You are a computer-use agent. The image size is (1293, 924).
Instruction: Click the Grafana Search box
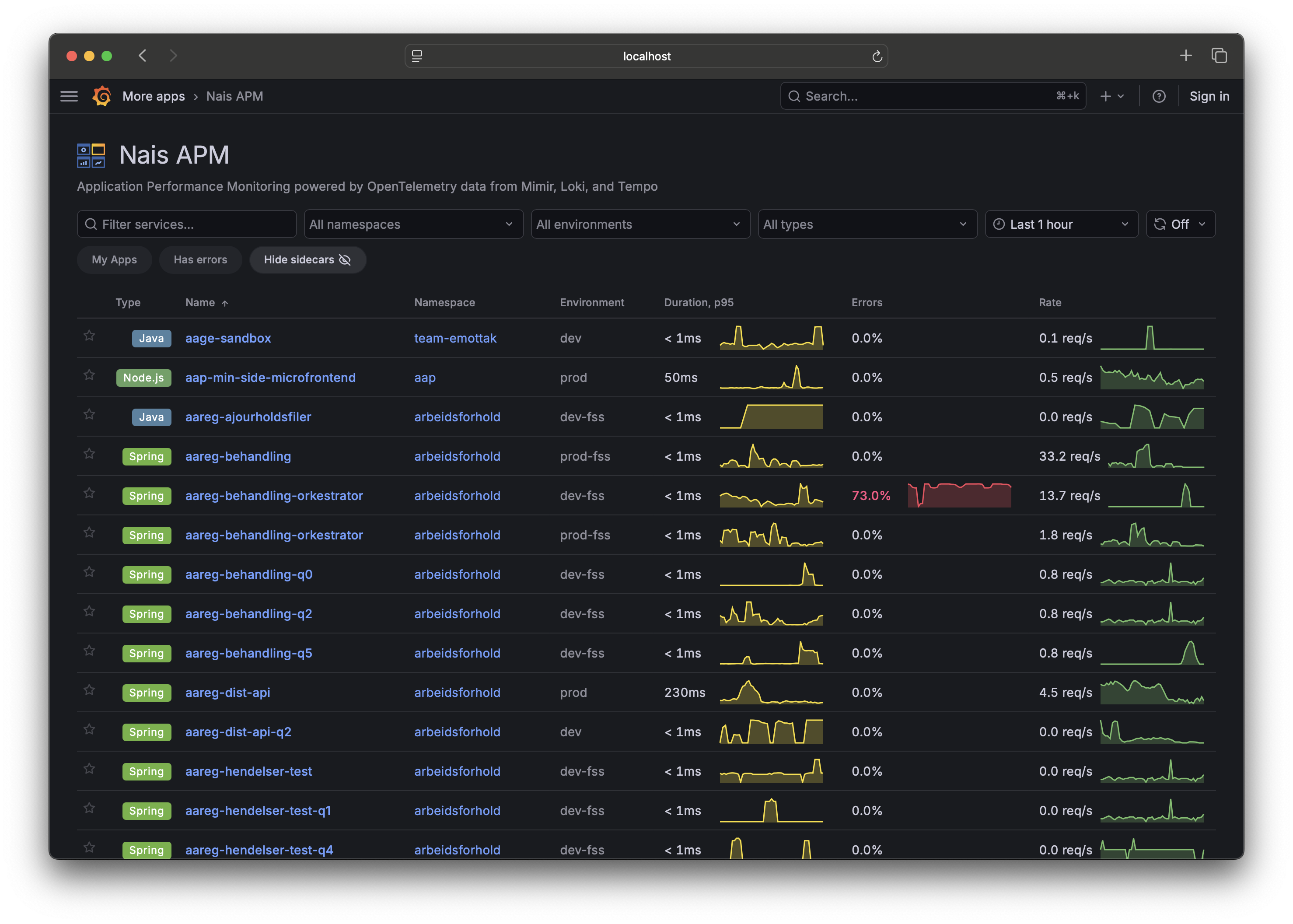(933, 96)
